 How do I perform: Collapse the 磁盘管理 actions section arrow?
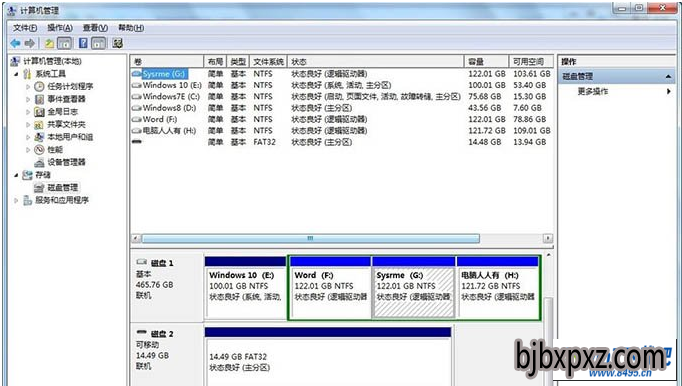point(668,77)
